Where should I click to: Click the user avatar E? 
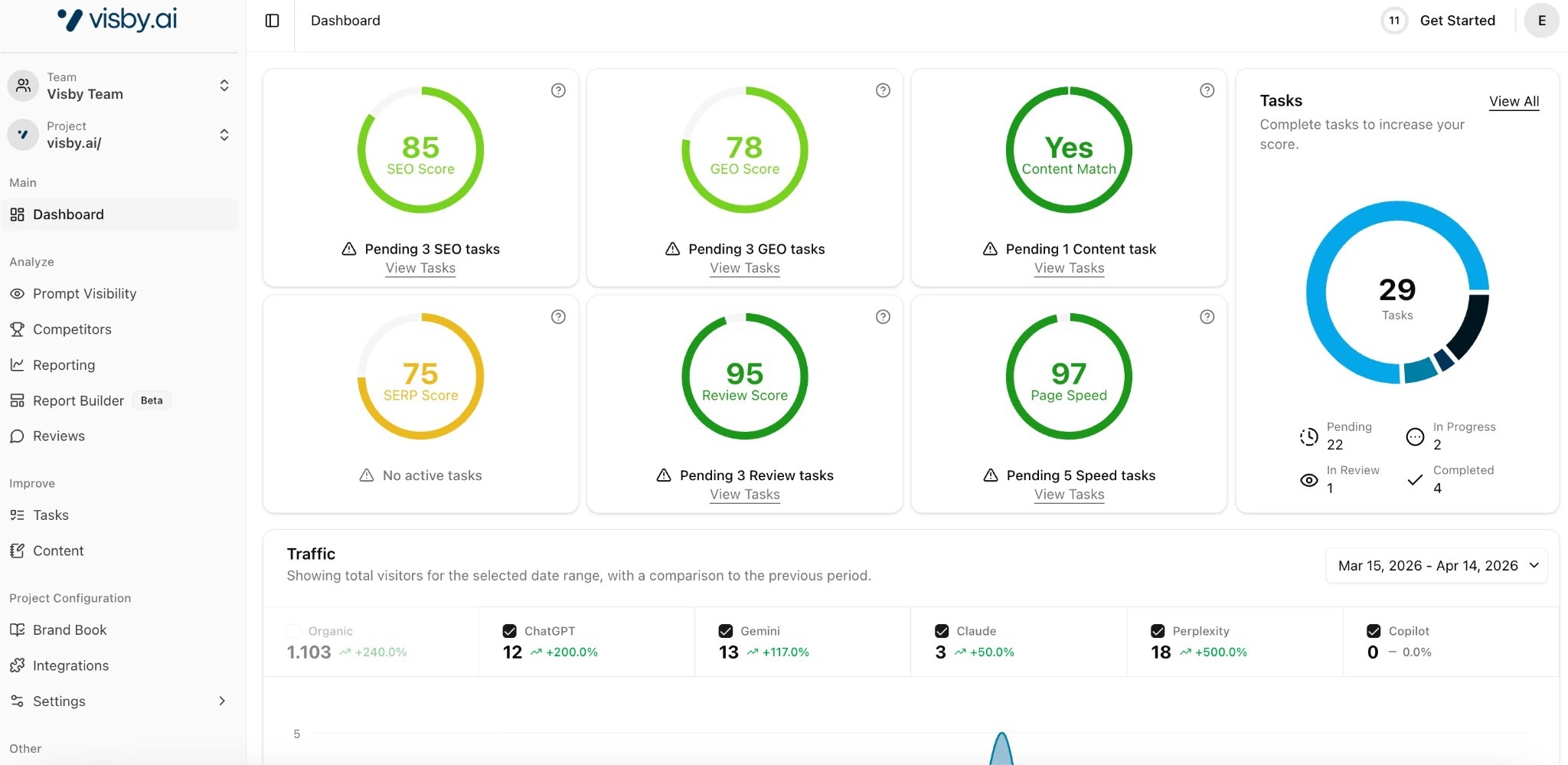point(1541,21)
